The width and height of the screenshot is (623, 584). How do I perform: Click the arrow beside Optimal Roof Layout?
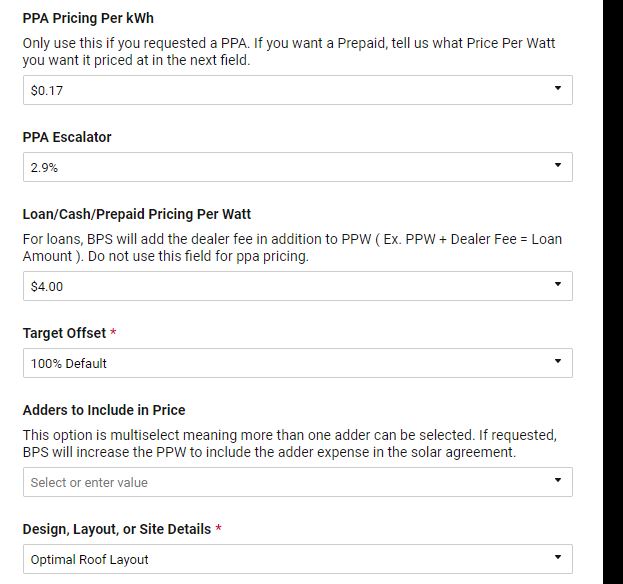[557, 558]
